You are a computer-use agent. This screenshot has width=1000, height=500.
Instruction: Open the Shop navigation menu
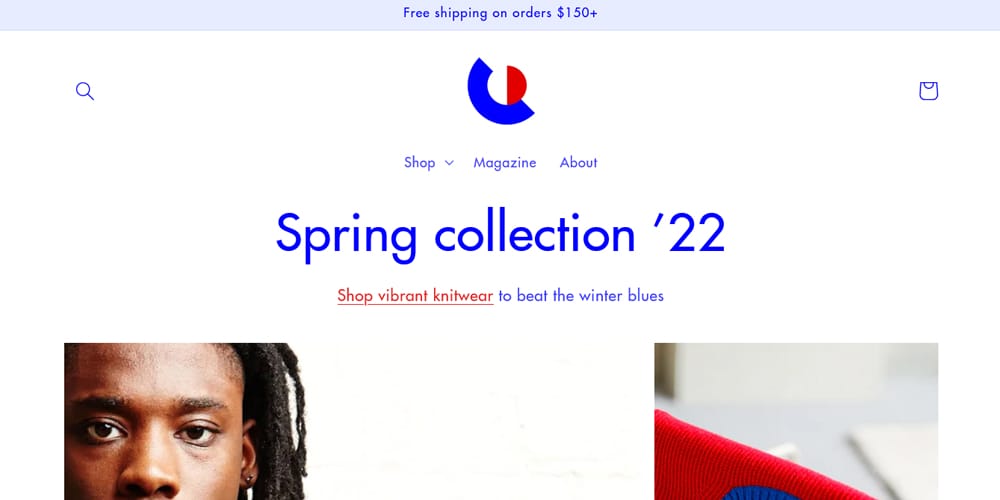429,163
